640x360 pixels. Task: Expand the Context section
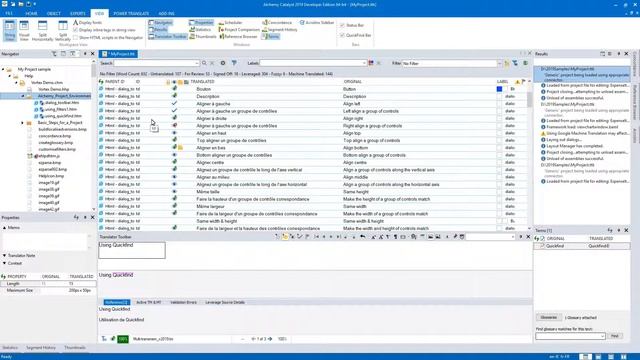[4, 263]
